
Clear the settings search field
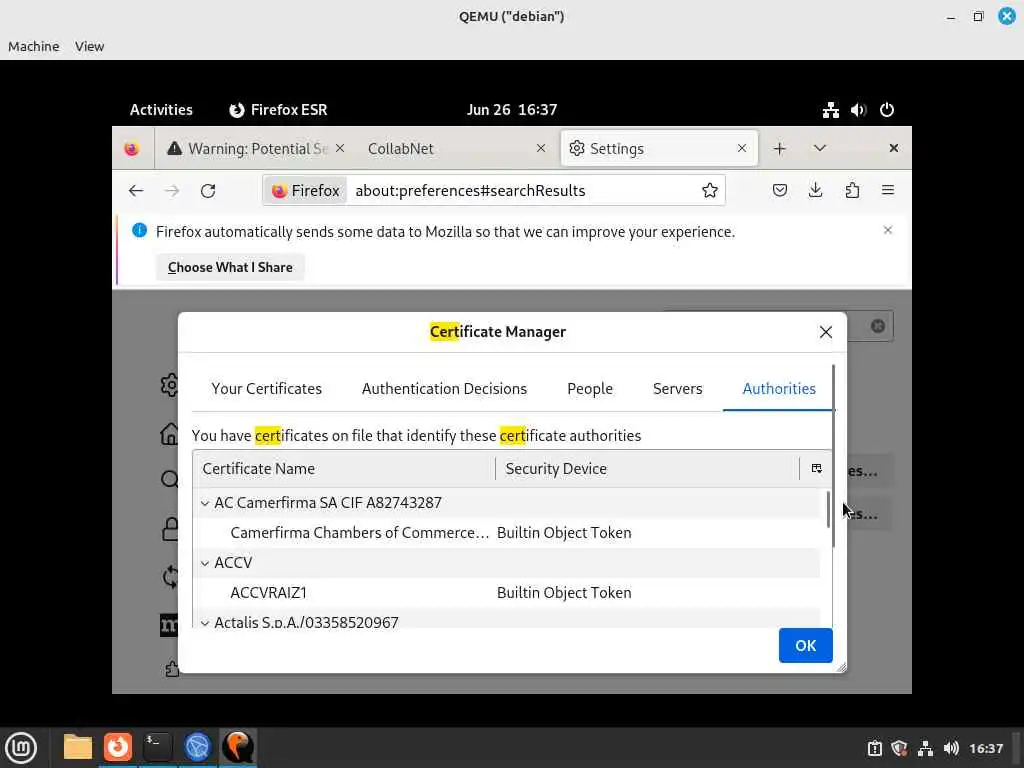click(878, 326)
